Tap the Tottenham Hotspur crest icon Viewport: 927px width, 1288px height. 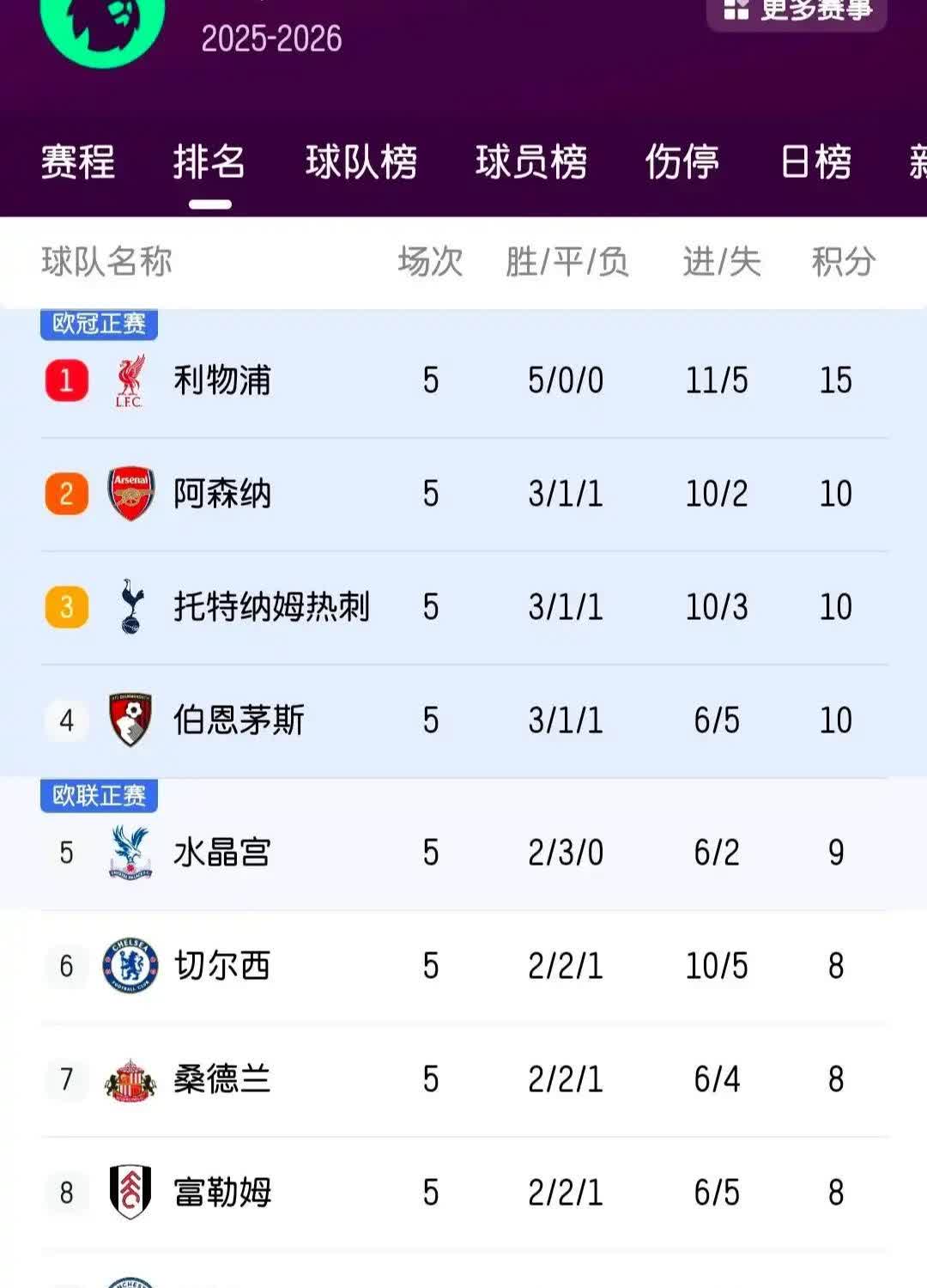coord(131,606)
